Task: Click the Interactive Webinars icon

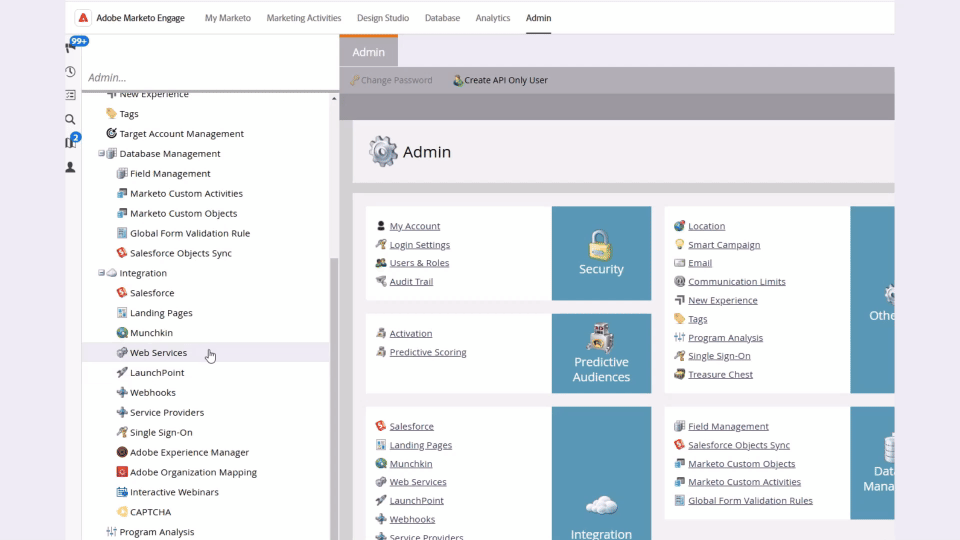Action: coord(122,492)
